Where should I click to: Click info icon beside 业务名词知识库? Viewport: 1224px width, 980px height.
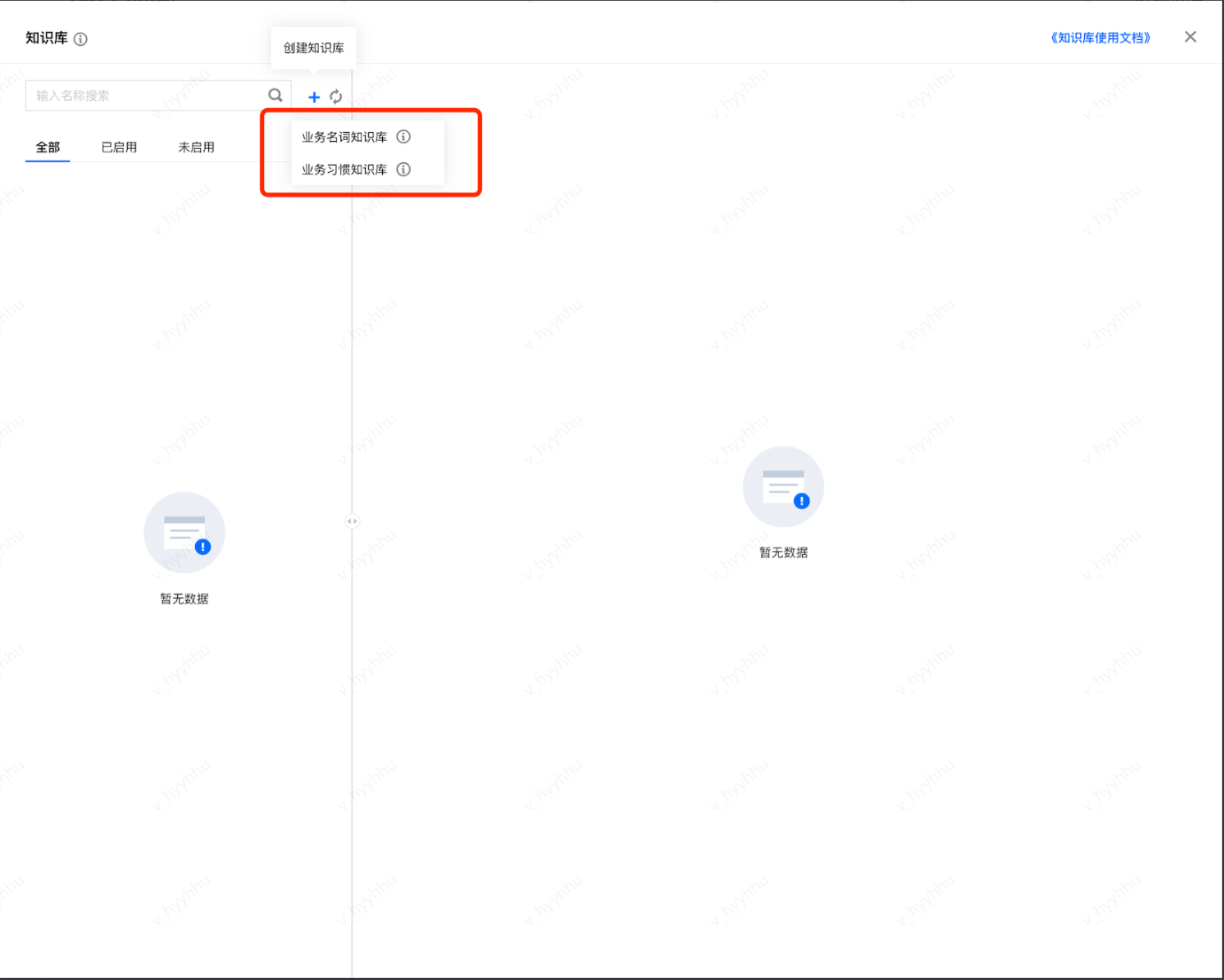click(x=403, y=136)
